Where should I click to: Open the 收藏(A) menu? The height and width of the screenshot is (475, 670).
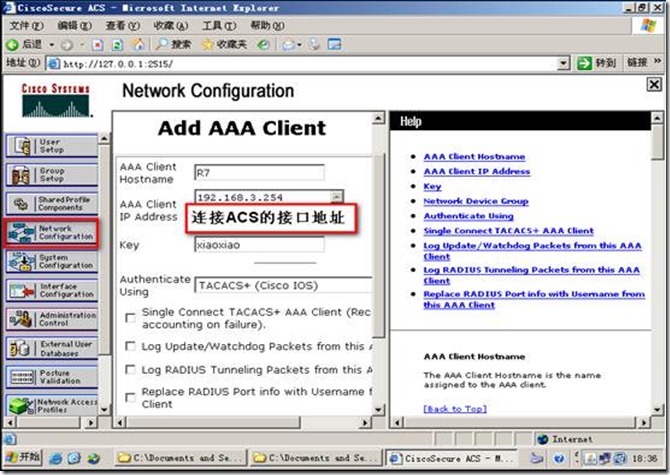click(170, 26)
